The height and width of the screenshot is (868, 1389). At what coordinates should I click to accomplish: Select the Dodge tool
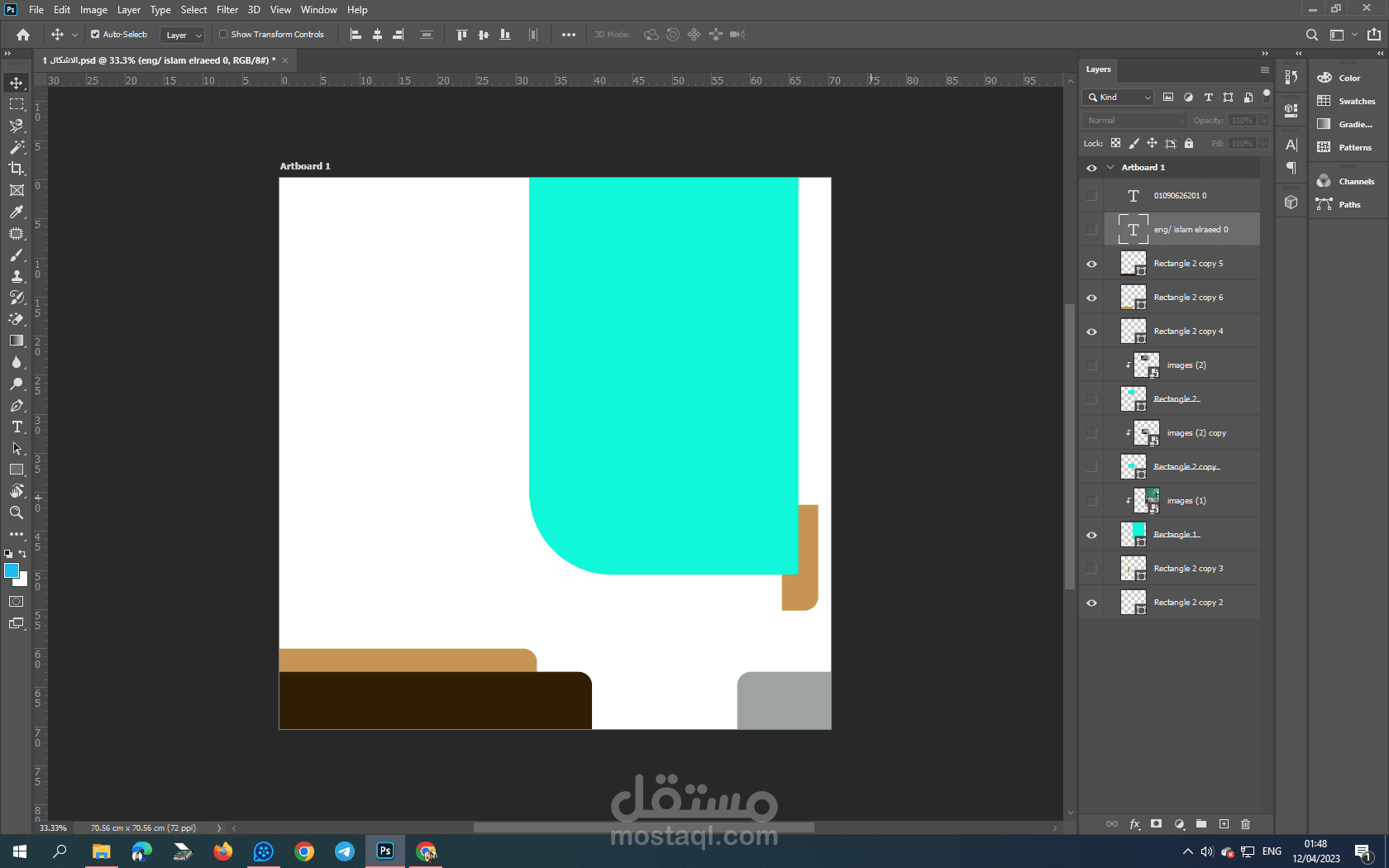tap(17, 384)
